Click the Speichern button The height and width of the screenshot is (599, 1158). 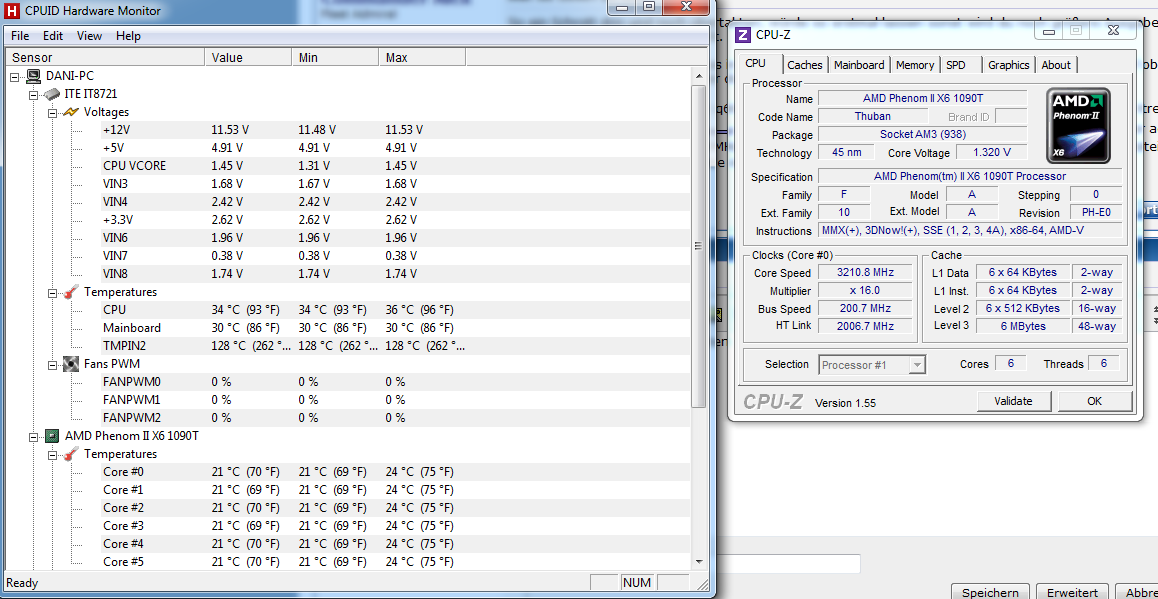pos(990,592)
